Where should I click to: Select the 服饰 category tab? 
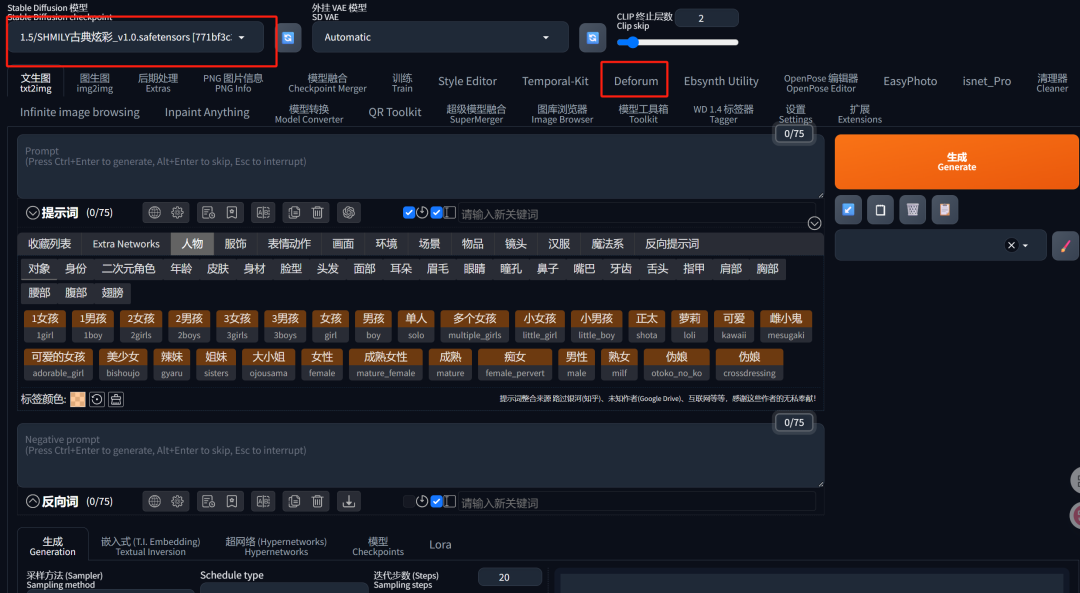point(236,244)
